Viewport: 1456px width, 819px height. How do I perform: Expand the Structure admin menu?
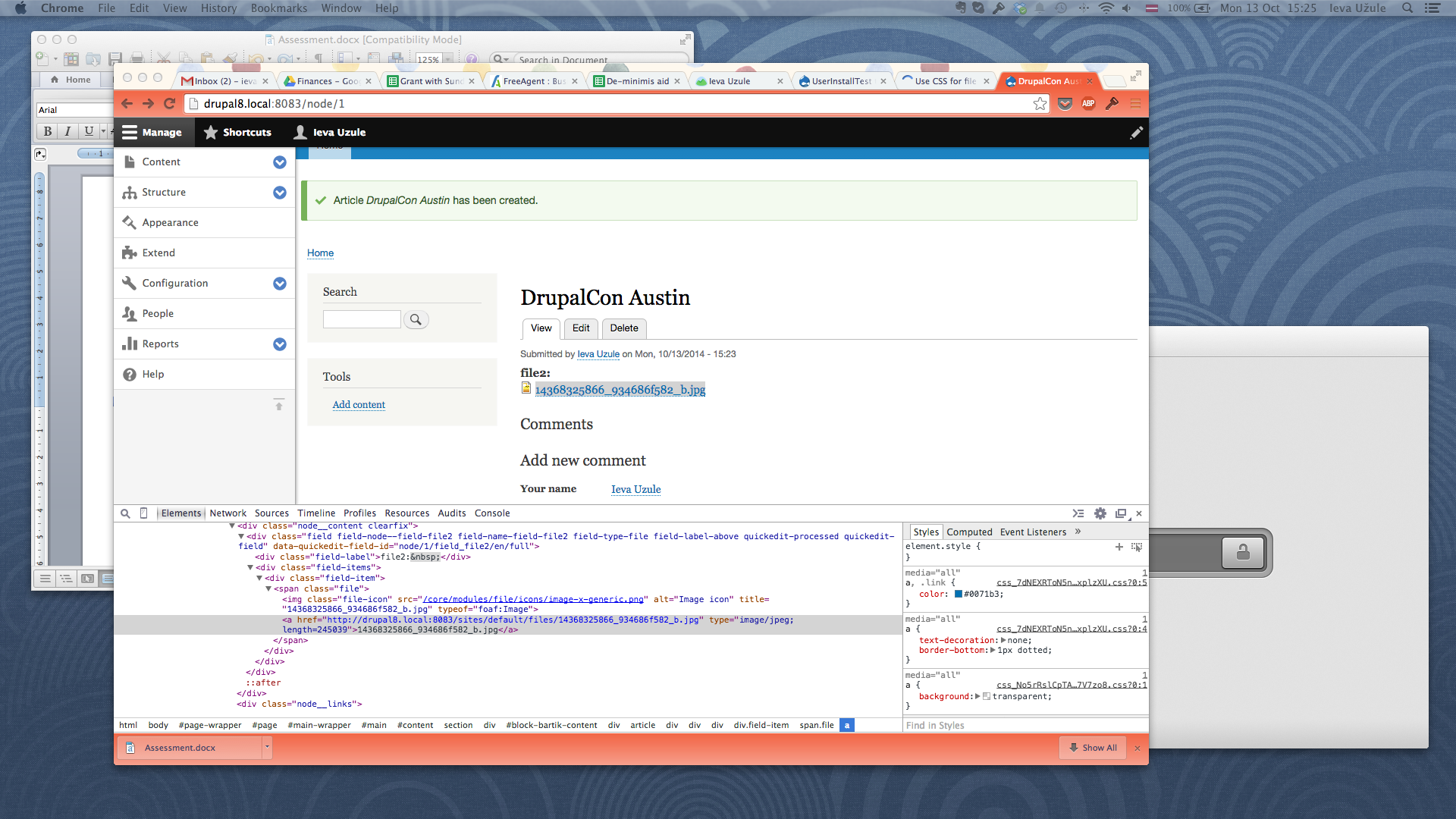click(279, 193)
